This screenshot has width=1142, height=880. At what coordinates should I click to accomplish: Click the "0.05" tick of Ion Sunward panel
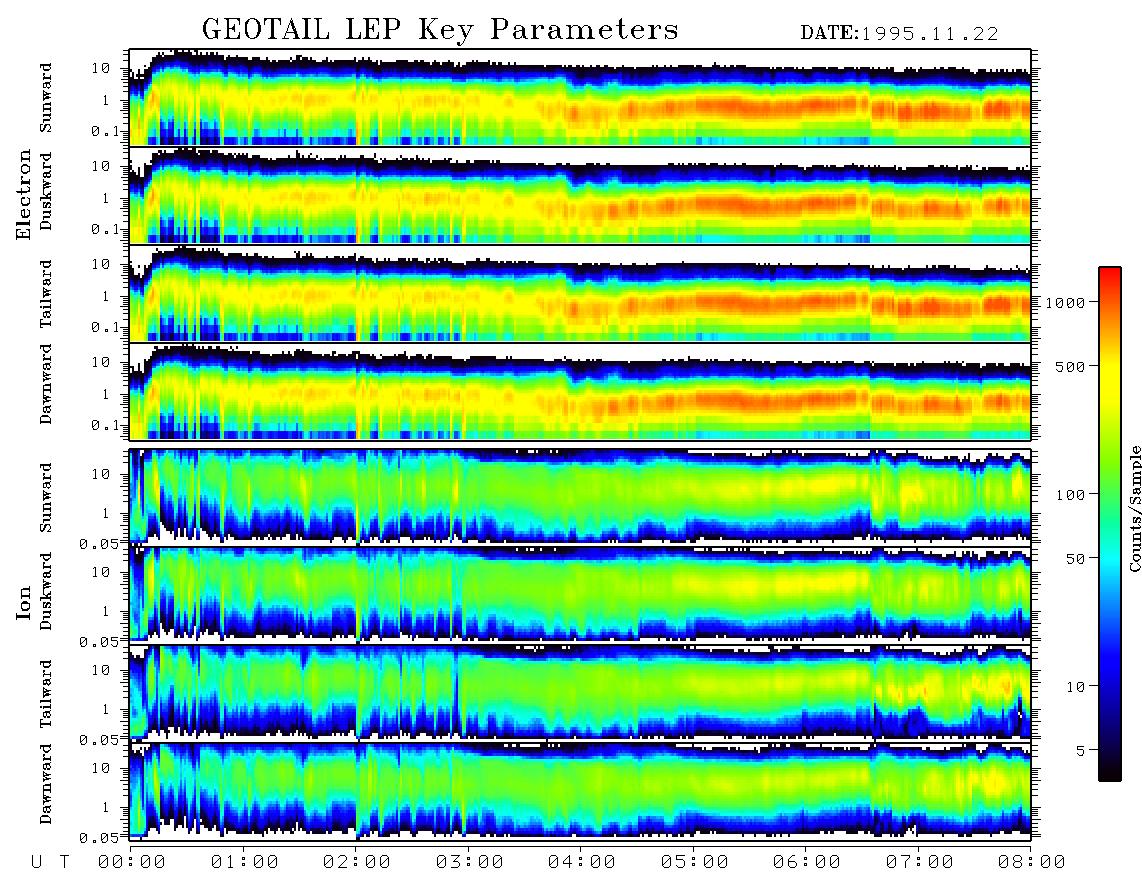tap(99, 543)
